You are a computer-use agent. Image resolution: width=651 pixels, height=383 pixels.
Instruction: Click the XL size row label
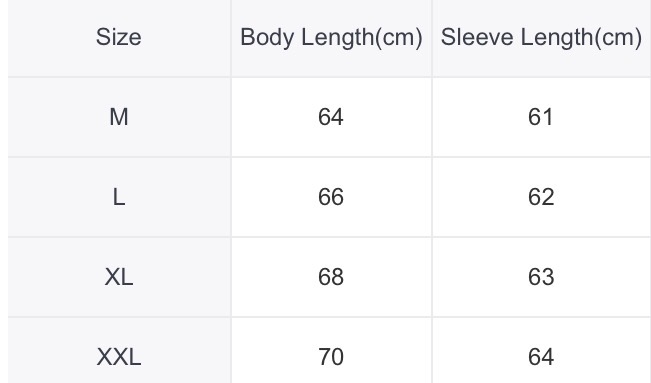(119, 277)
